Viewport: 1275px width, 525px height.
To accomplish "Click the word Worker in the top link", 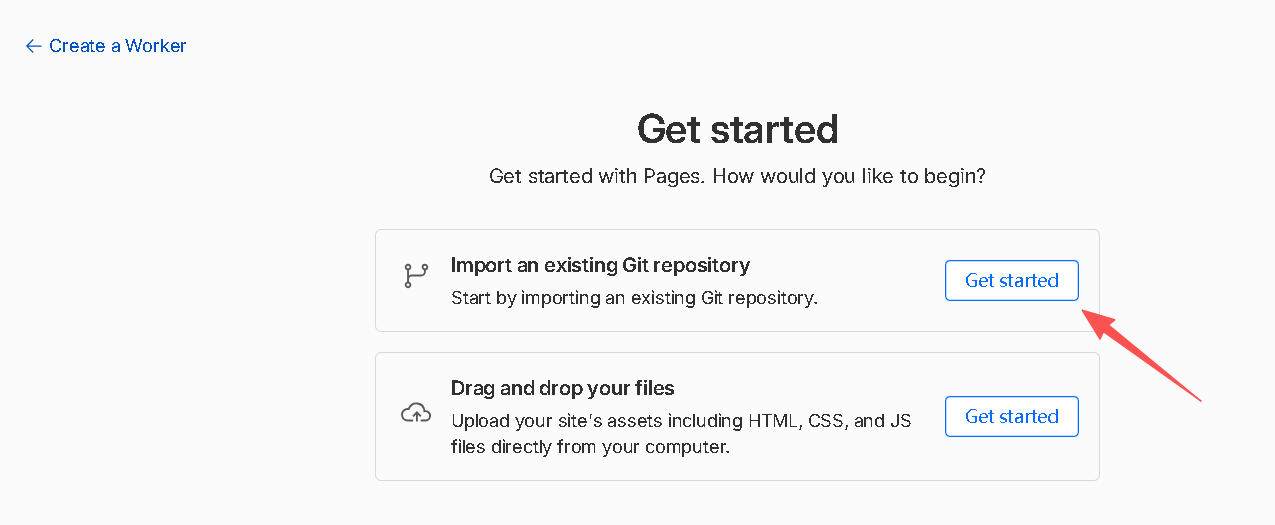I will pyautogui.click(x=153, y=46).
